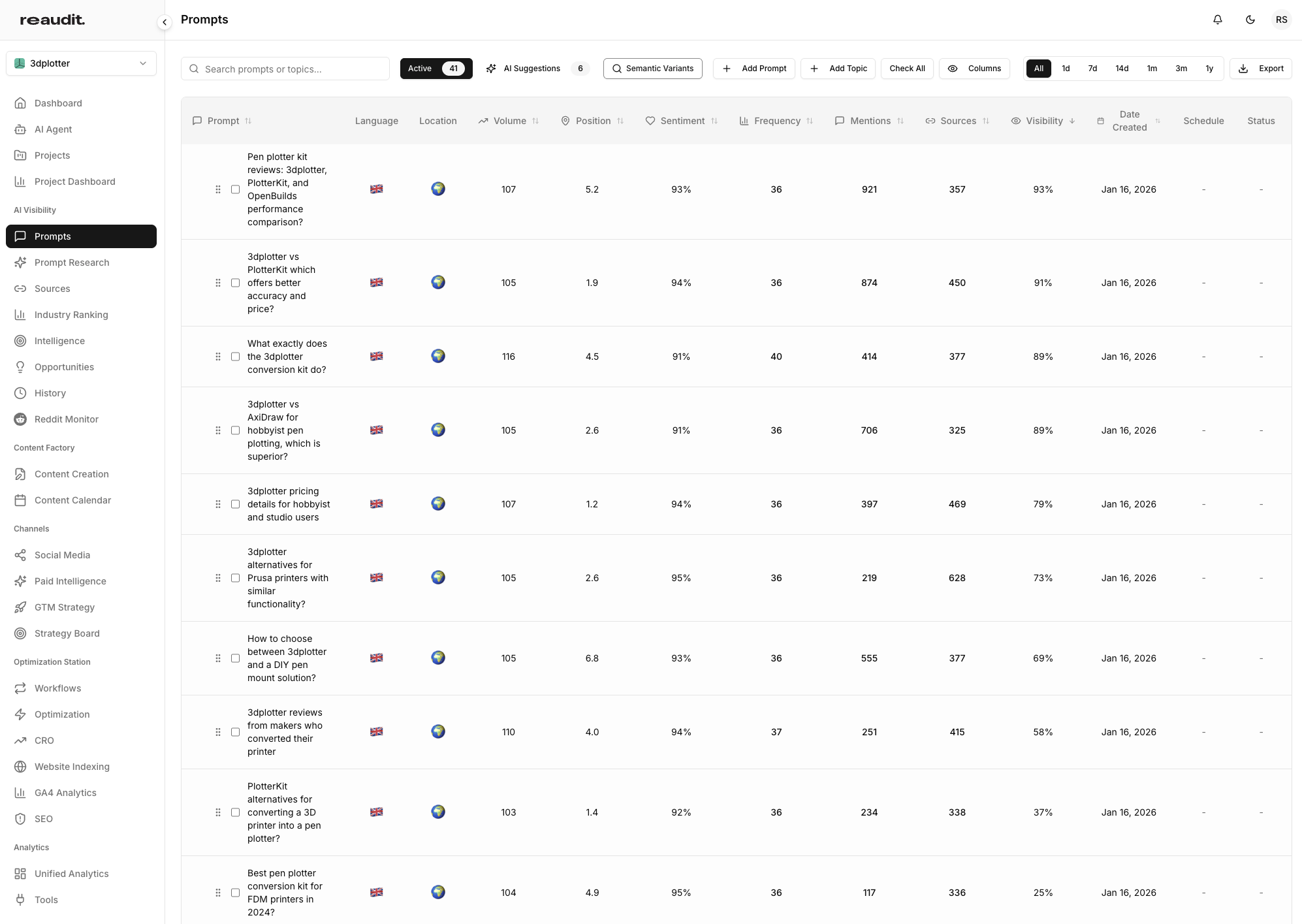Go to Industry Ranking
This screenshot has width=1302, height=924.
(81, 315)
